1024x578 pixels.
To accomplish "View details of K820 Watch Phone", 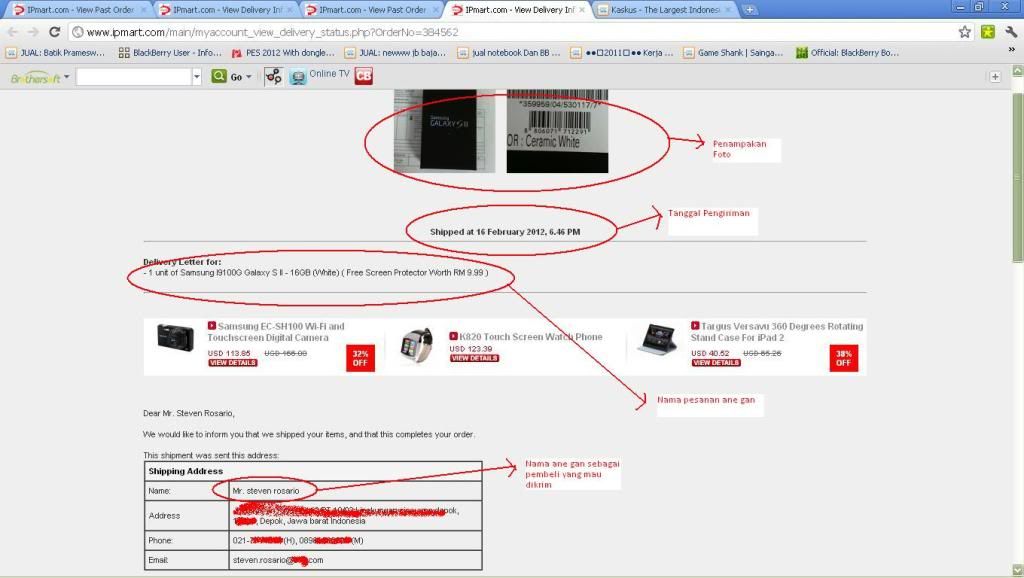I will (474, 358).
